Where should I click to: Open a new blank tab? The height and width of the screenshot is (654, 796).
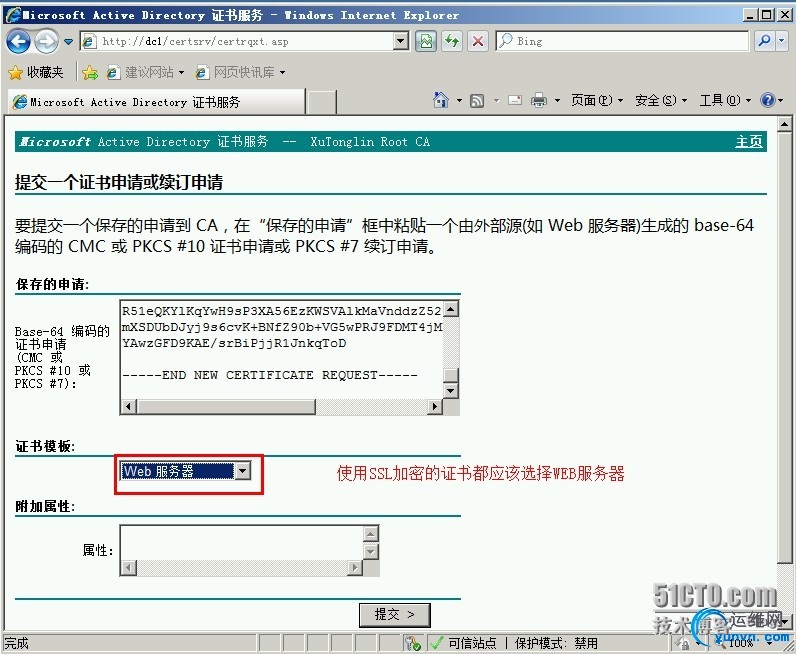pyautogui.click(x=322, y=102)
